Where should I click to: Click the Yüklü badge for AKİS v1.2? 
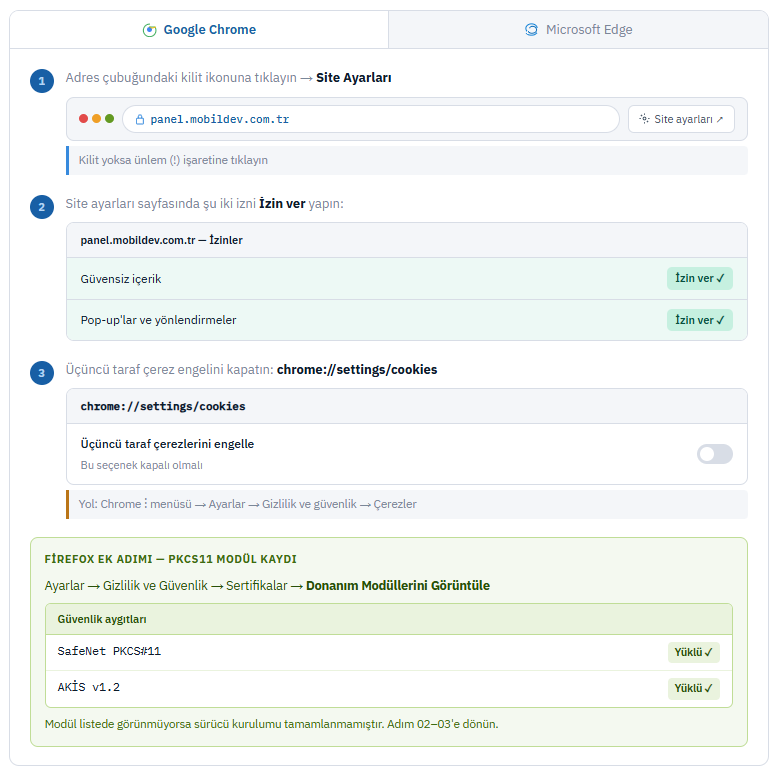coord(694,688)
